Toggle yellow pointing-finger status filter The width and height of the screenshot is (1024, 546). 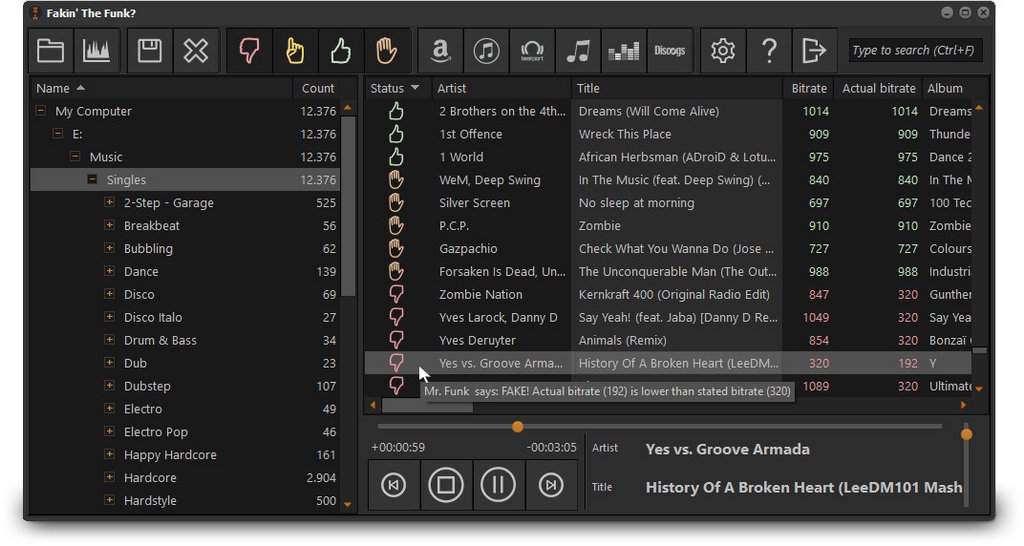(295, 50)
